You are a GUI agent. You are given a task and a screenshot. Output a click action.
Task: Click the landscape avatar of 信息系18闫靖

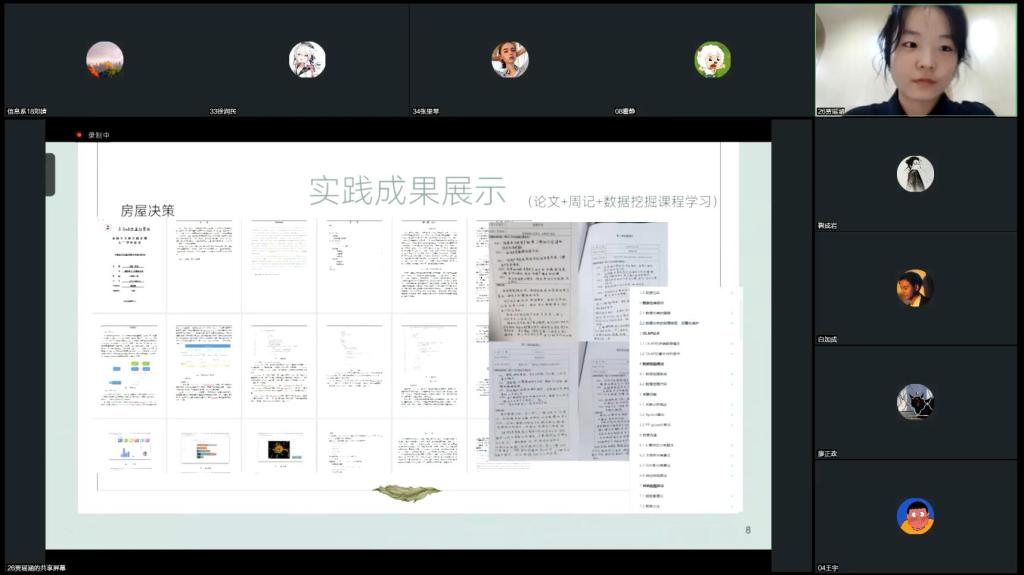pyautogui.click(x=104, y=59)
